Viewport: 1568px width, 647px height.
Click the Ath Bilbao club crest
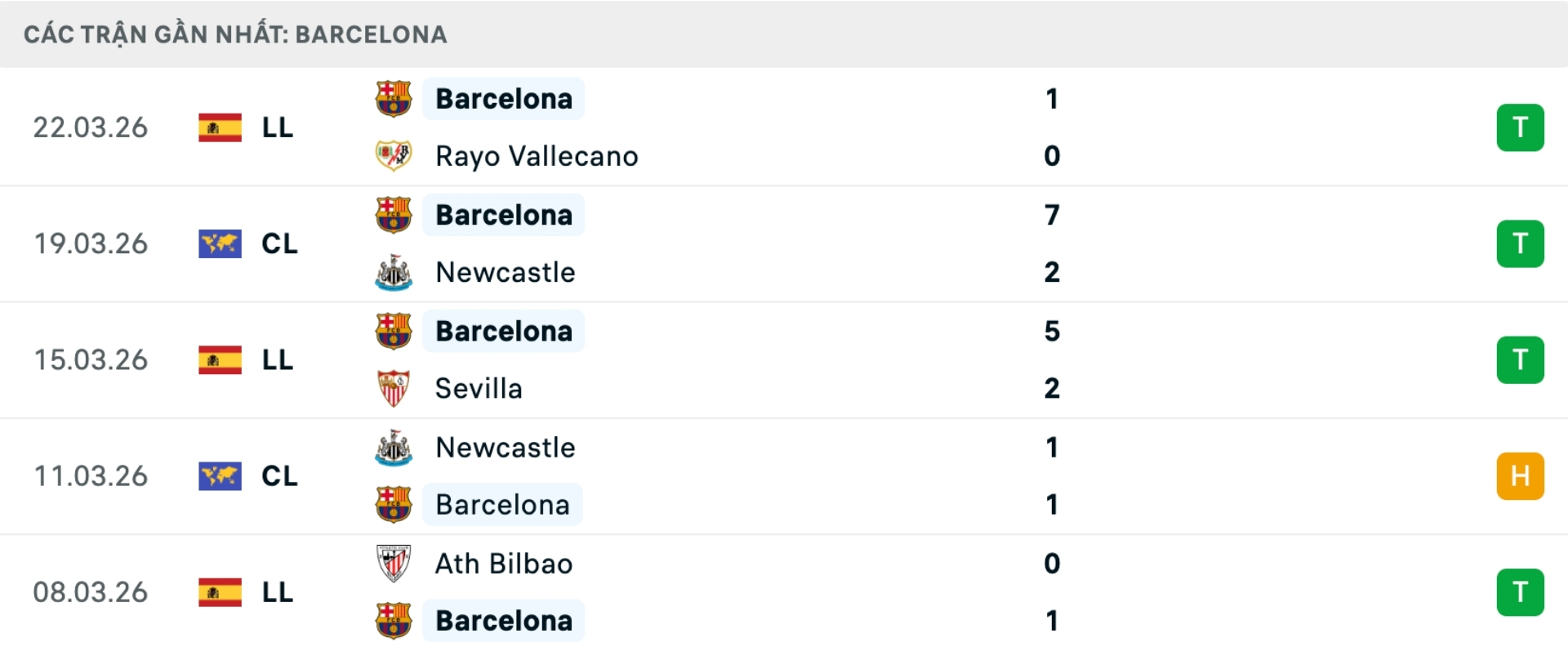(x=393, y=564)
